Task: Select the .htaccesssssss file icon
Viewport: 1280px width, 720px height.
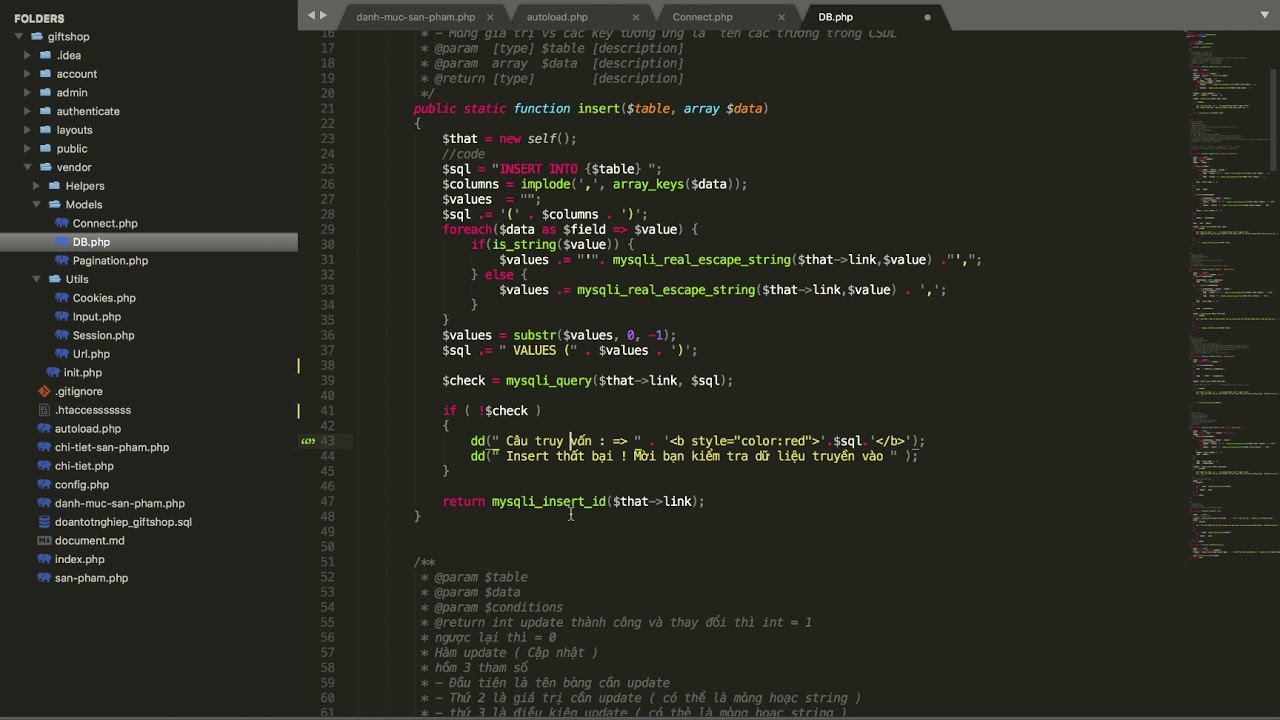Action: pyautogui.click(x=44, y=410)
